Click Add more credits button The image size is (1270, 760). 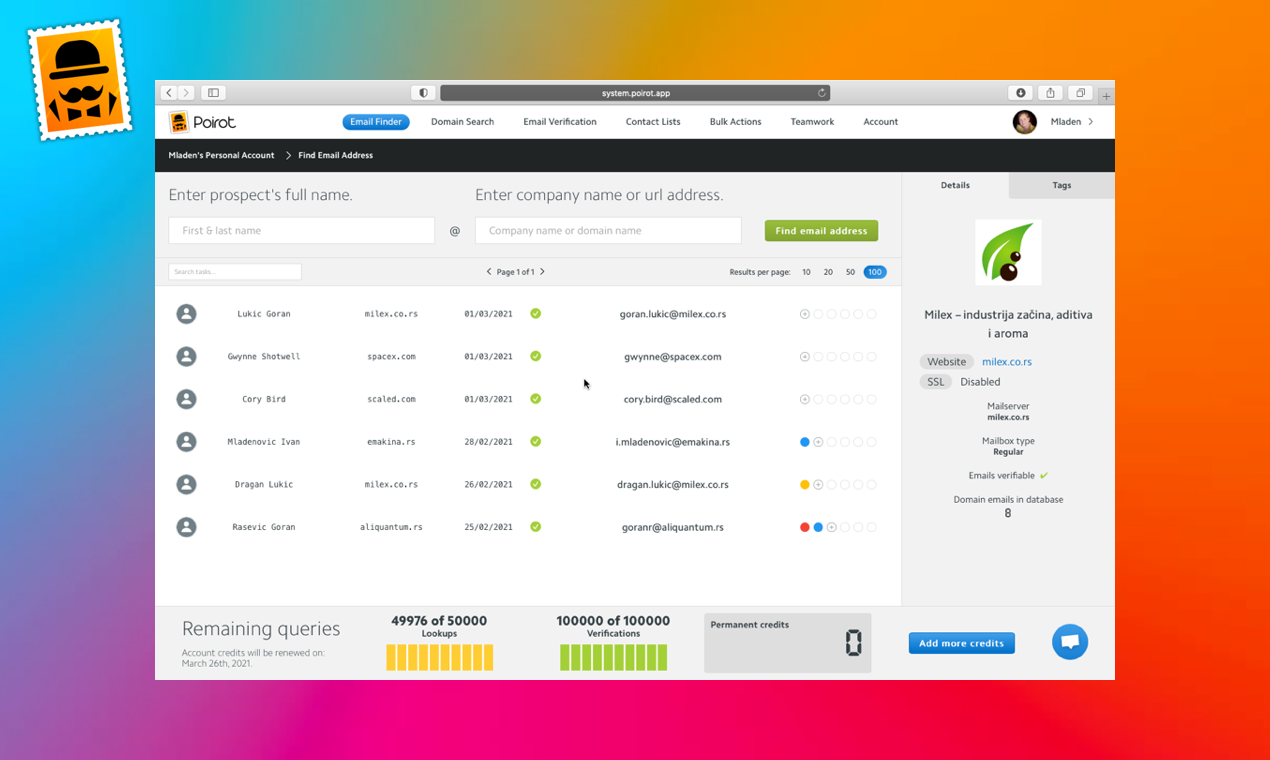(x=961, y=643)
